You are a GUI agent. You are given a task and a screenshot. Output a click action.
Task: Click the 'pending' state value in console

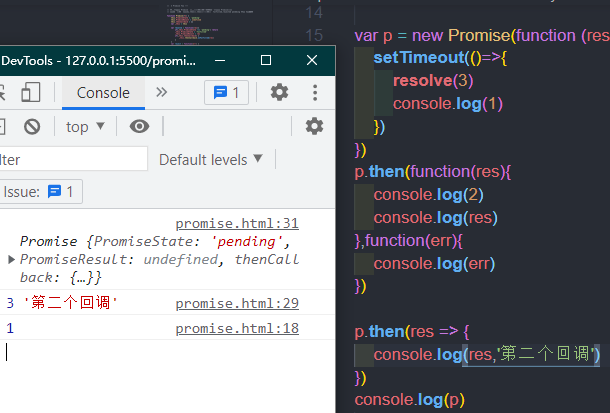[x=246, y=242]
